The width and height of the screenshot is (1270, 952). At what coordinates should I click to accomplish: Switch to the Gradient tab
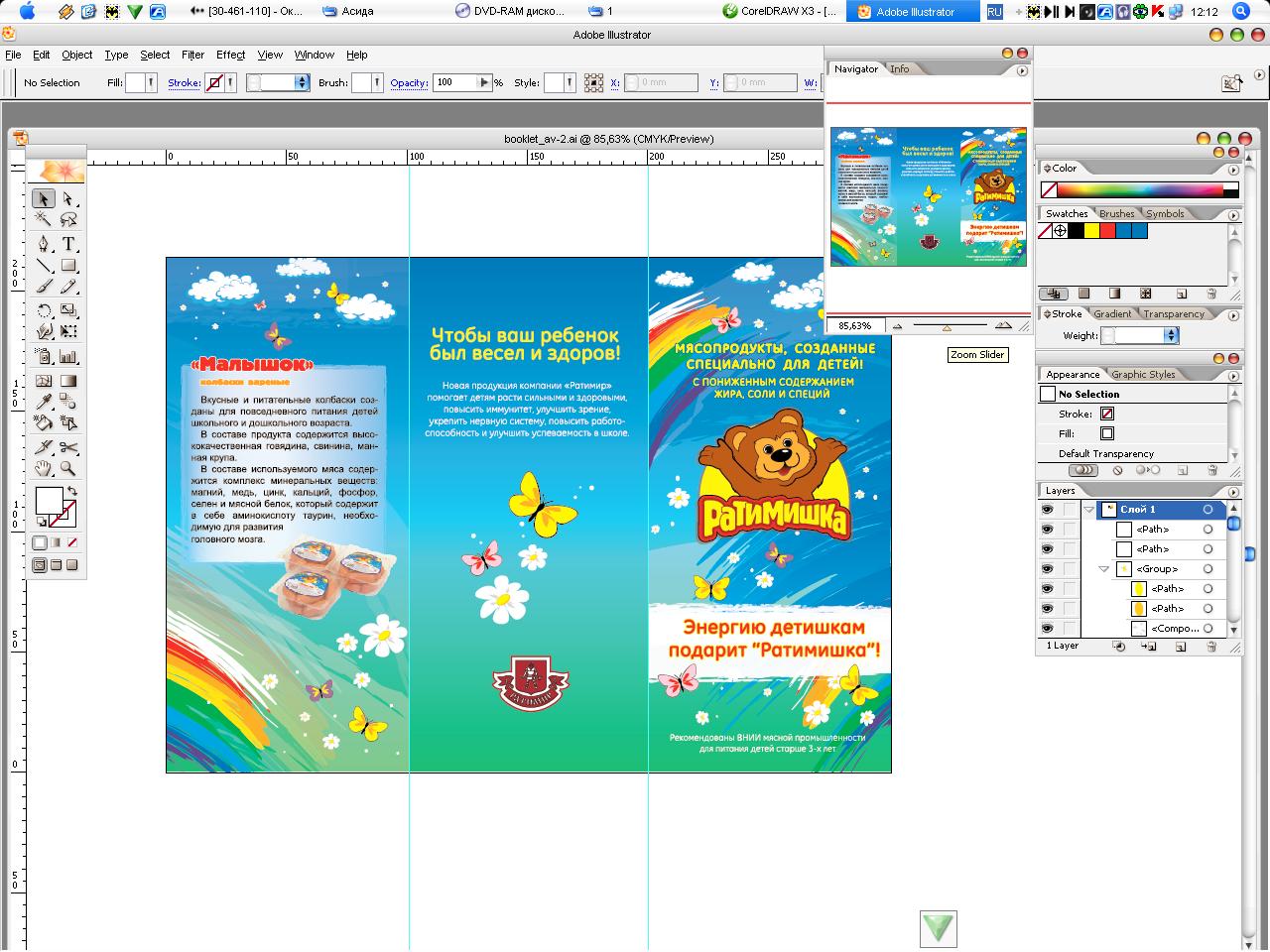point(1111,314)
